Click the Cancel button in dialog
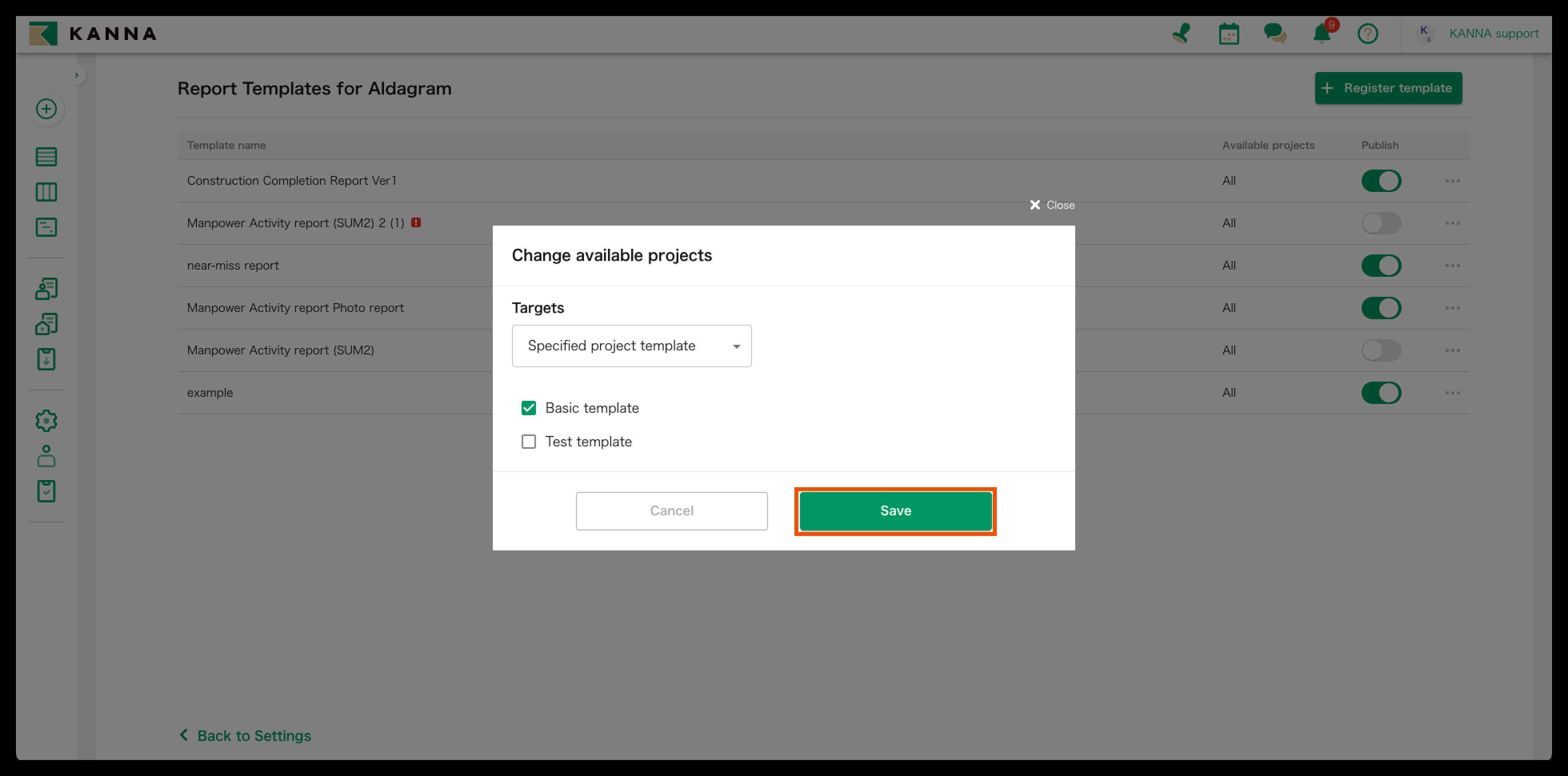Viewport: 1568px width, 776px height. [671, 511]
